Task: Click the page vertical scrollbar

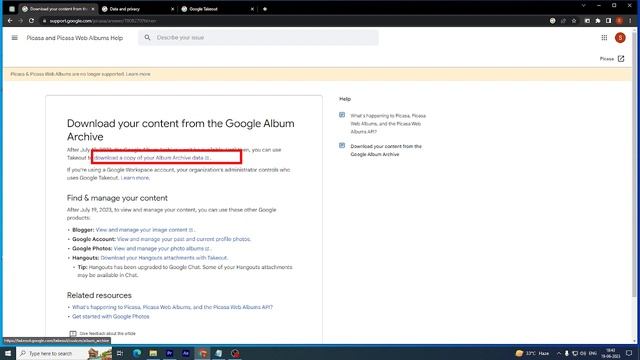Action: [634, 163]
